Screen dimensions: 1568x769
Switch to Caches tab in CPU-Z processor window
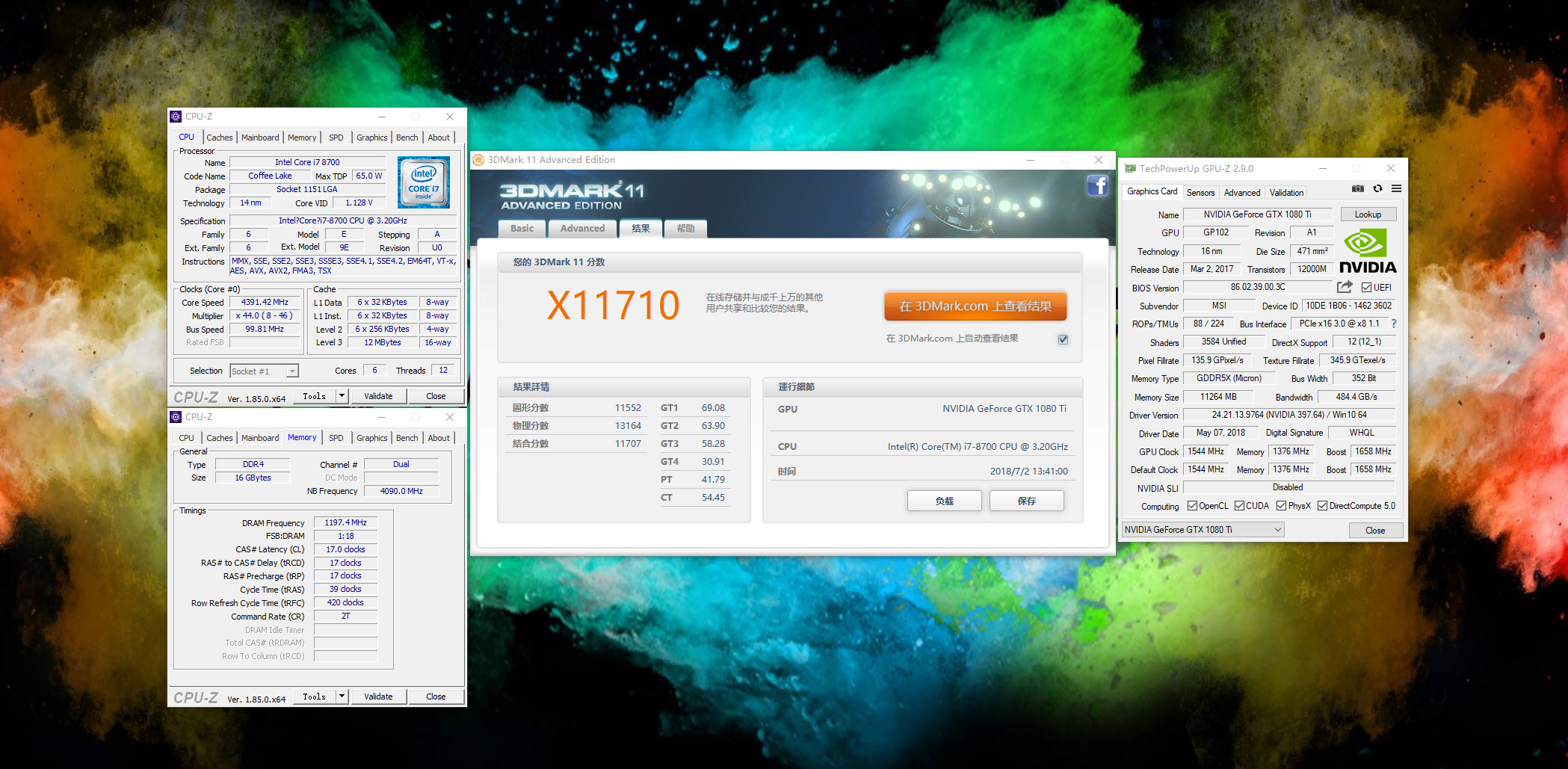click(220, 138)
